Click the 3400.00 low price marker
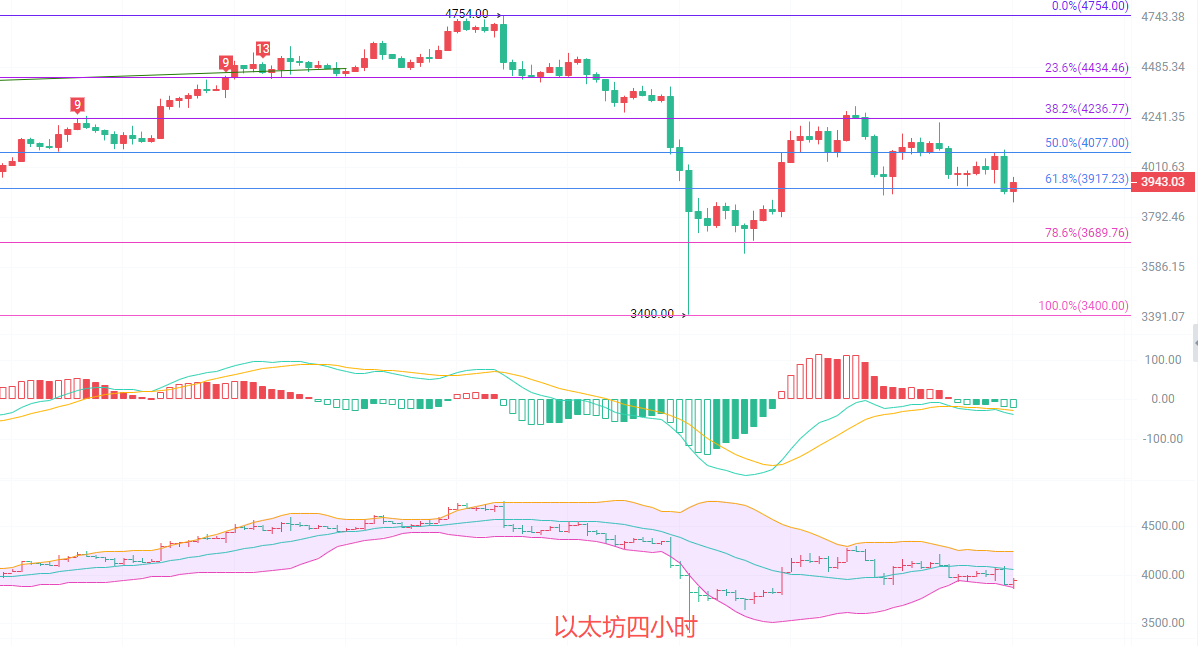 pyautogui.click(x=652, y=314)
